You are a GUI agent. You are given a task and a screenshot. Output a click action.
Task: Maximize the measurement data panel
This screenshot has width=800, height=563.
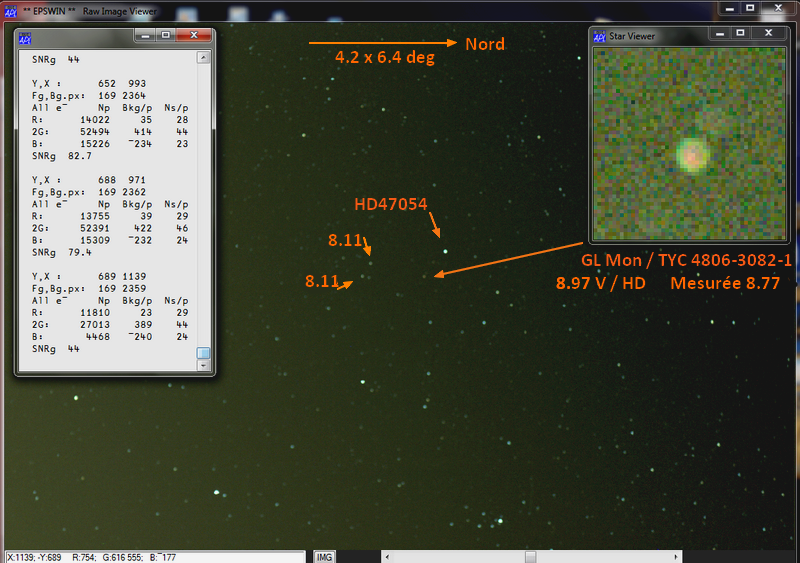coord(166,34)
